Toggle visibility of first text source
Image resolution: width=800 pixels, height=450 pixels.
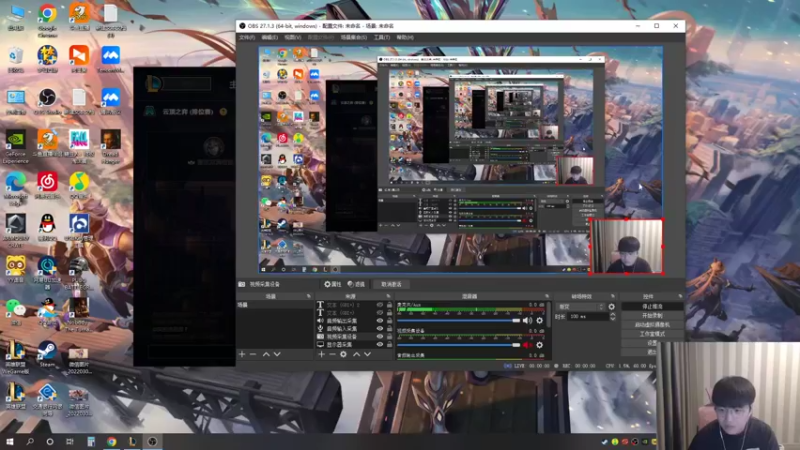click(380, 305)
